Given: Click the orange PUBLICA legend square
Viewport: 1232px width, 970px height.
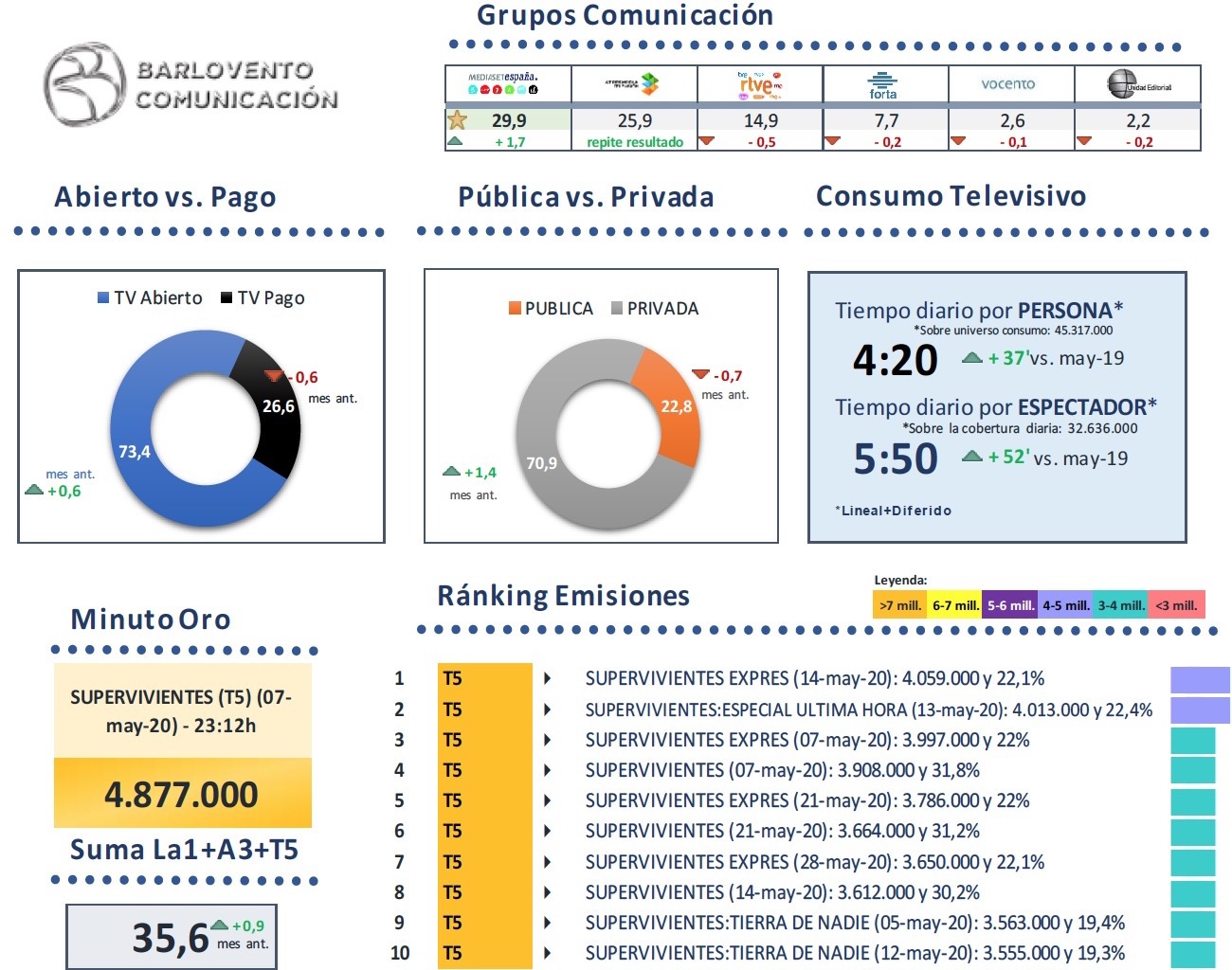Looking at the screenshot, I should (515, 308).
